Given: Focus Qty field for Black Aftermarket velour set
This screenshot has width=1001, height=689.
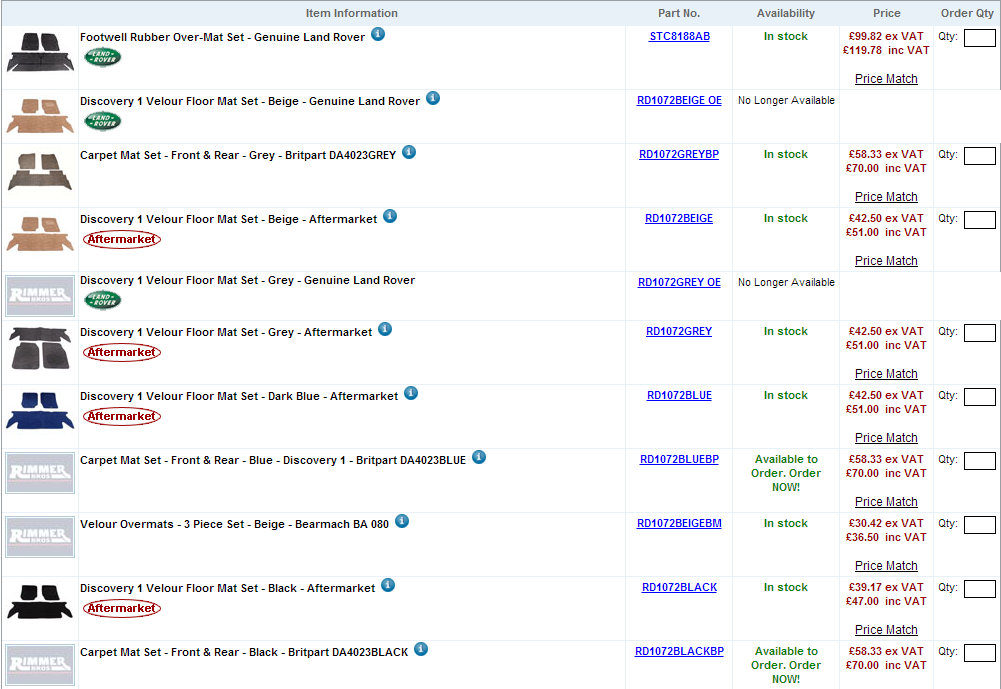Looking at the screenshot, I should tap(979, 589).
